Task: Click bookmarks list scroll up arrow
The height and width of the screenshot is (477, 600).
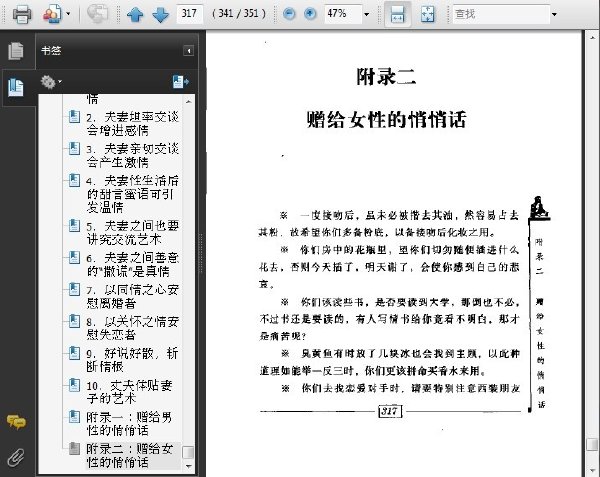Action: click(188, 101)
